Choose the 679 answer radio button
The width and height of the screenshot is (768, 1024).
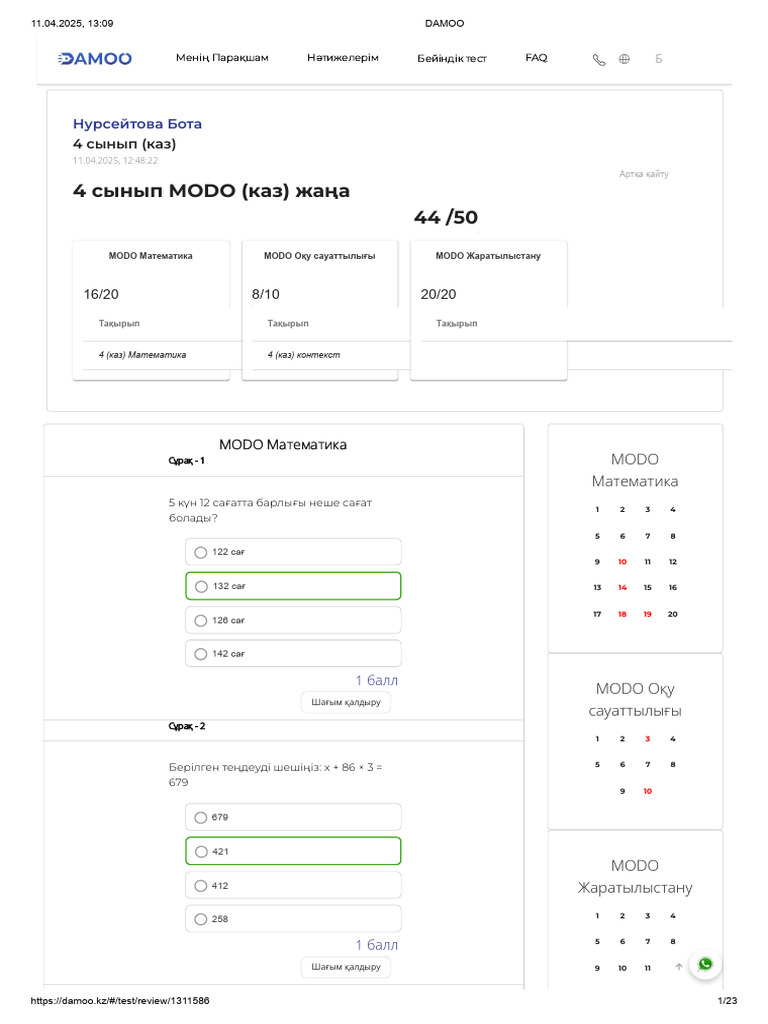[x=200, y=818]
